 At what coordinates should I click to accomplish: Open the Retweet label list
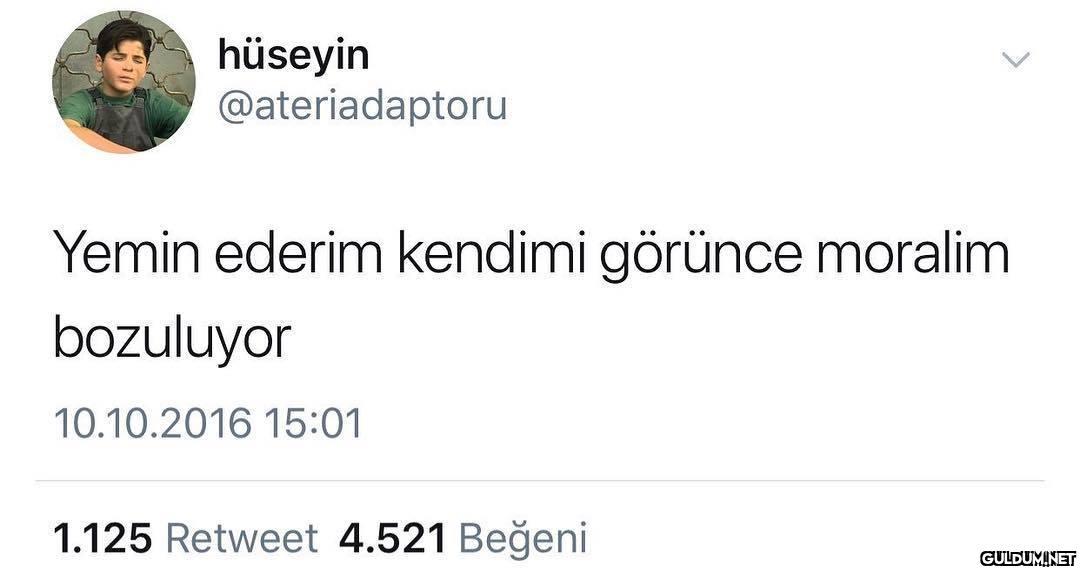click(x=242, y=538)
